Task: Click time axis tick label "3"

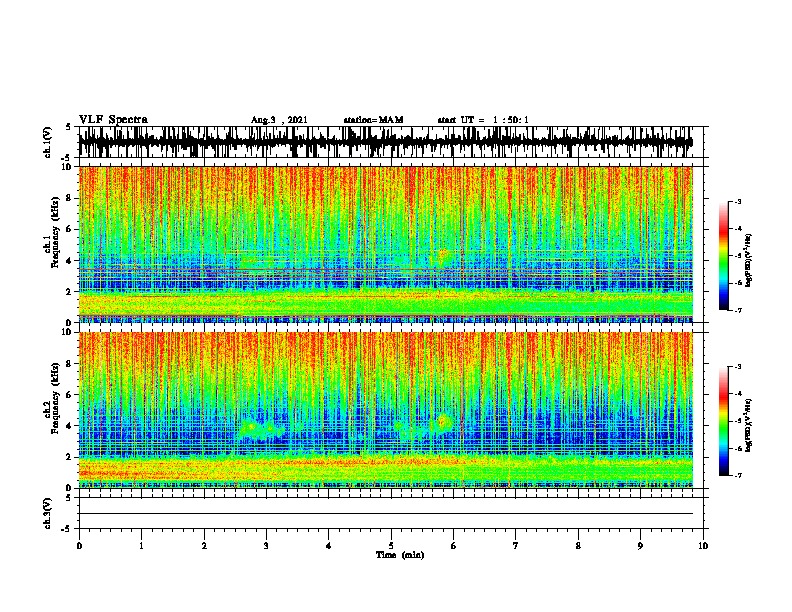Action: point(266,546)
